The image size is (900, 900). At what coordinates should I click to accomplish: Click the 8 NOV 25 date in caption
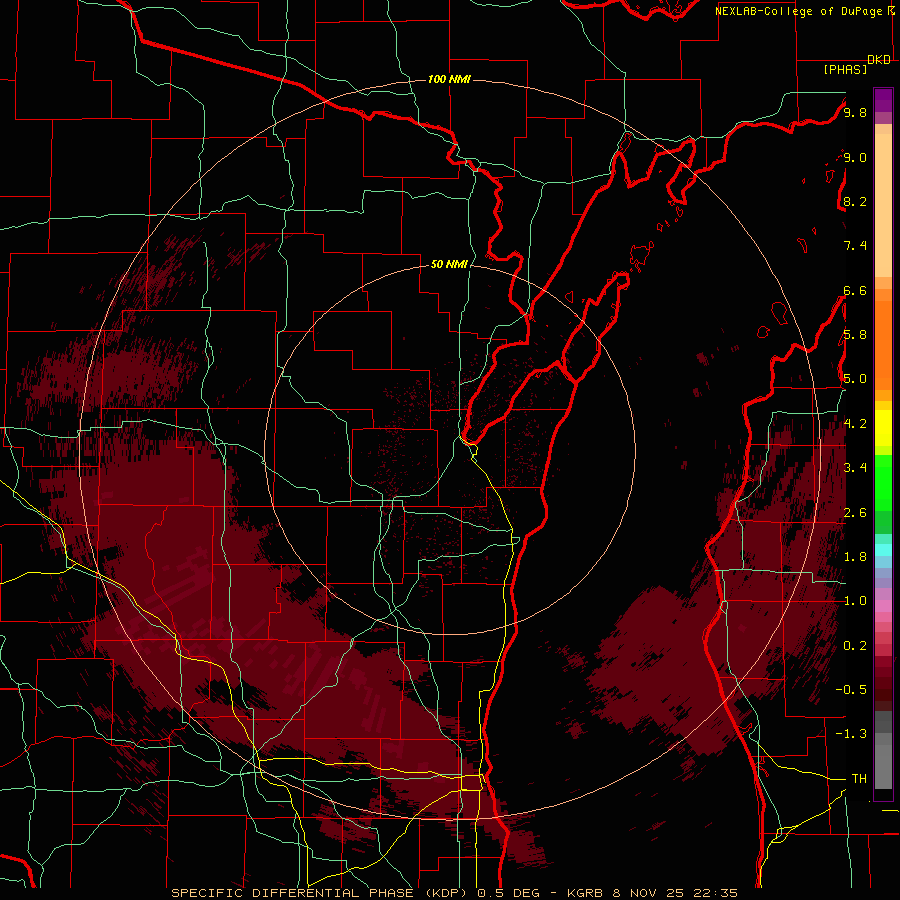pos(648,893)
